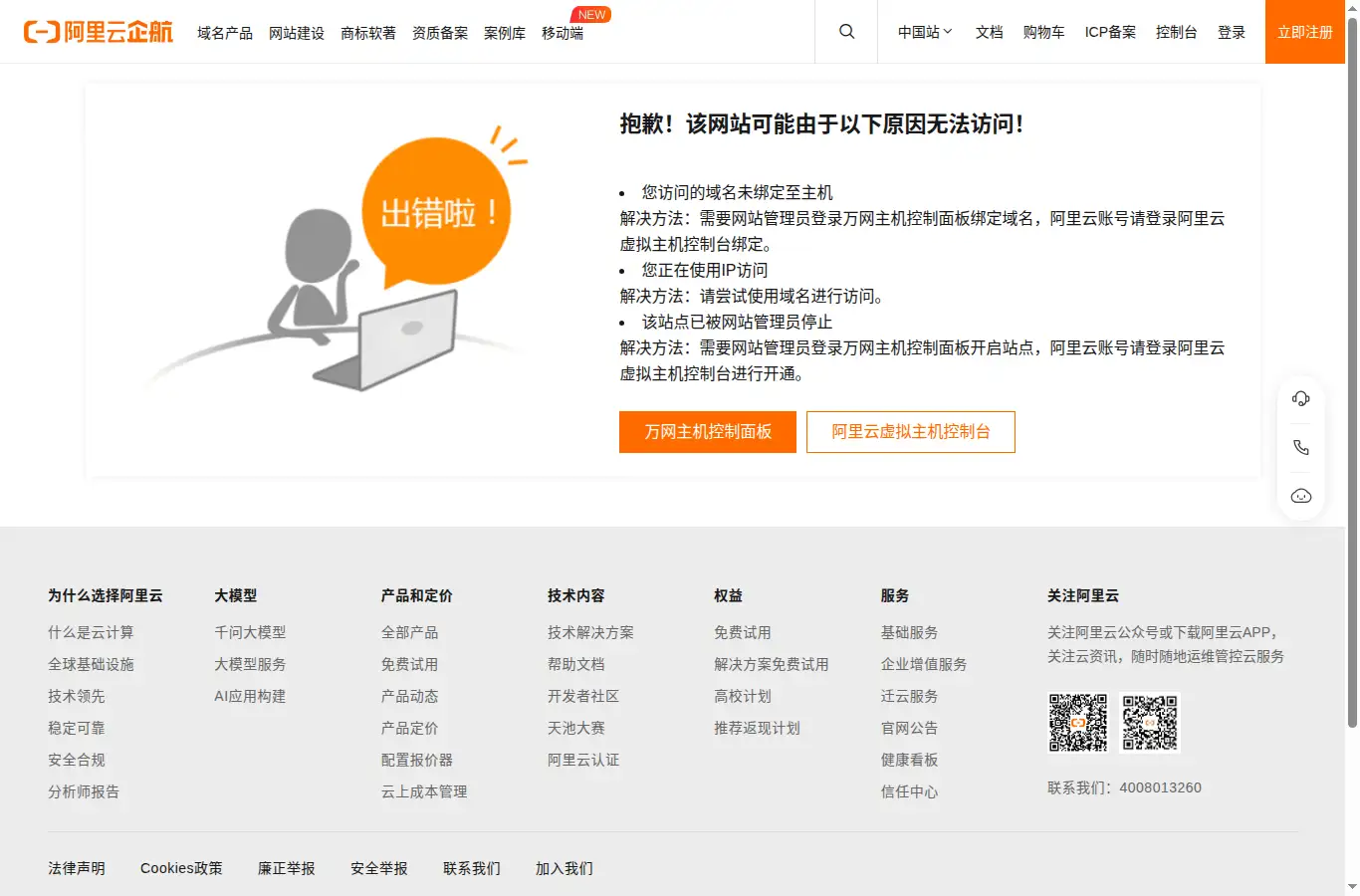1360x896 pixels.
Task: Open the 资质备案 menu
Action: (x=440, y=33)
